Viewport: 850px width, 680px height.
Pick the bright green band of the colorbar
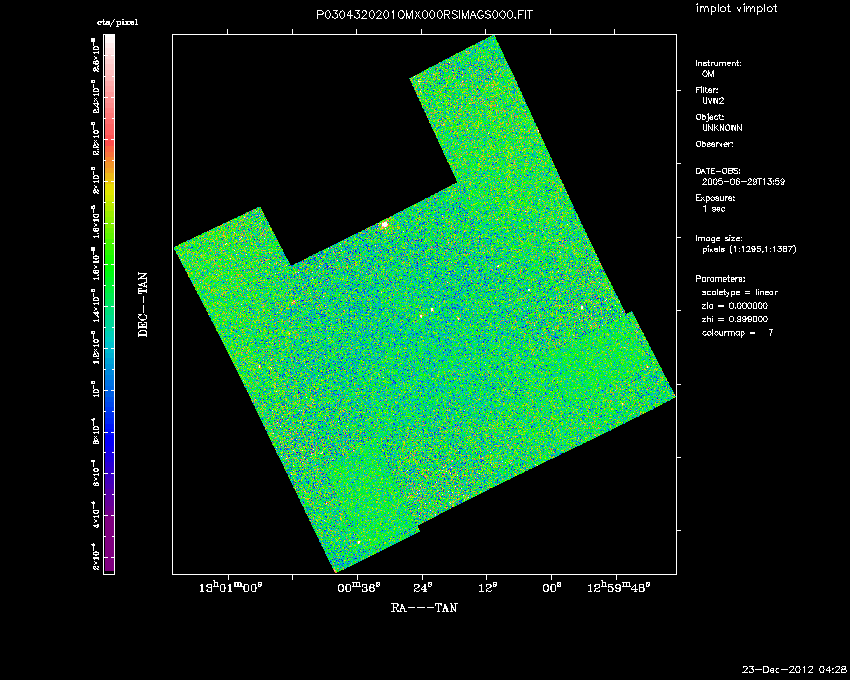coord(109,271)
